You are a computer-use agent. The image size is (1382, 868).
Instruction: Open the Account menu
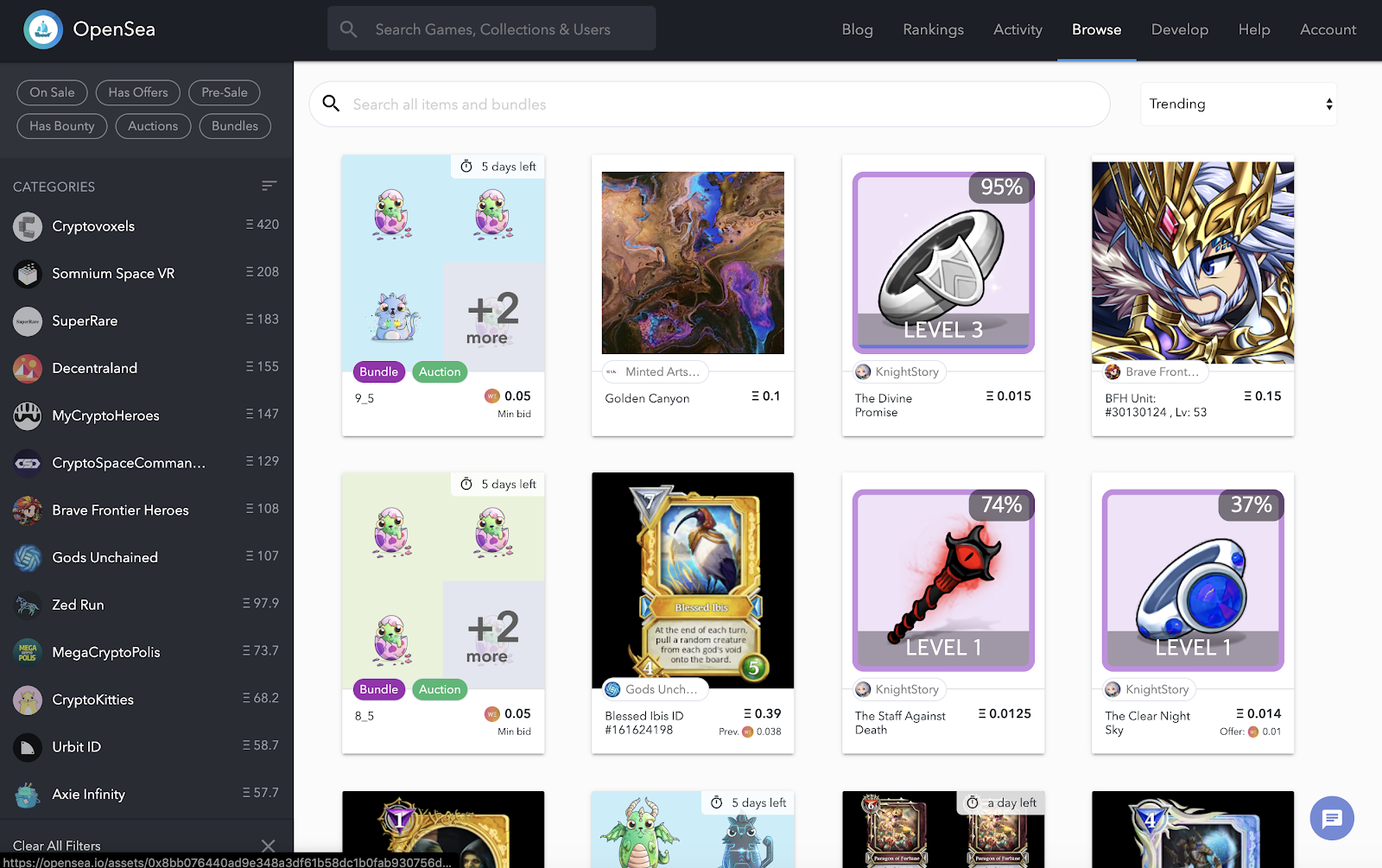tap(1328, 29)
